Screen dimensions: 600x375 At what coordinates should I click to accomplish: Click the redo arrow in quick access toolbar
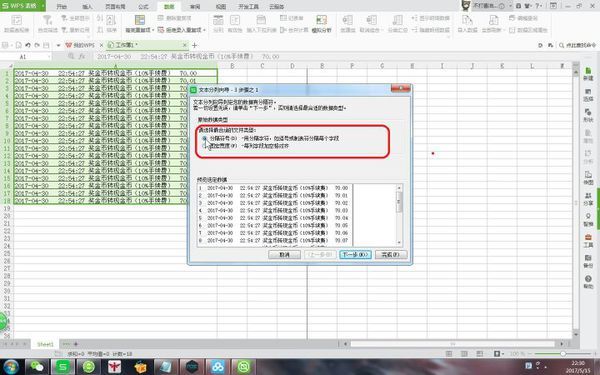37,45
